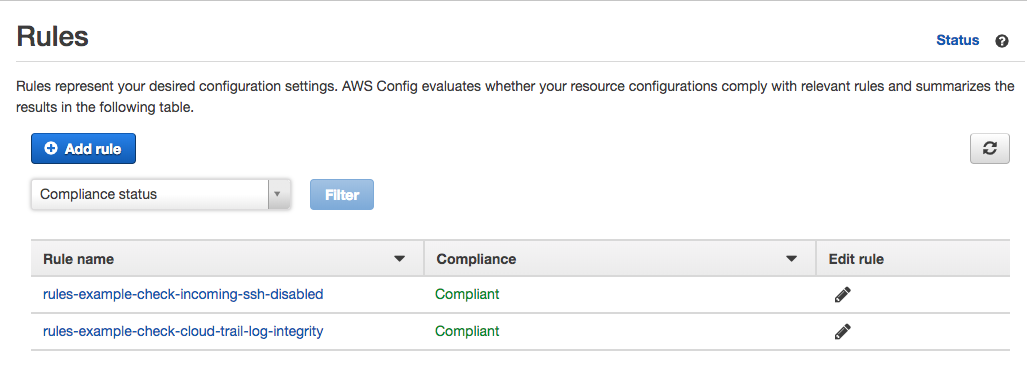1027x385 pixels.
Task: Open rules-example-check-cloud-trail-log-integrity rule
Action: click(x=183, y=331)
